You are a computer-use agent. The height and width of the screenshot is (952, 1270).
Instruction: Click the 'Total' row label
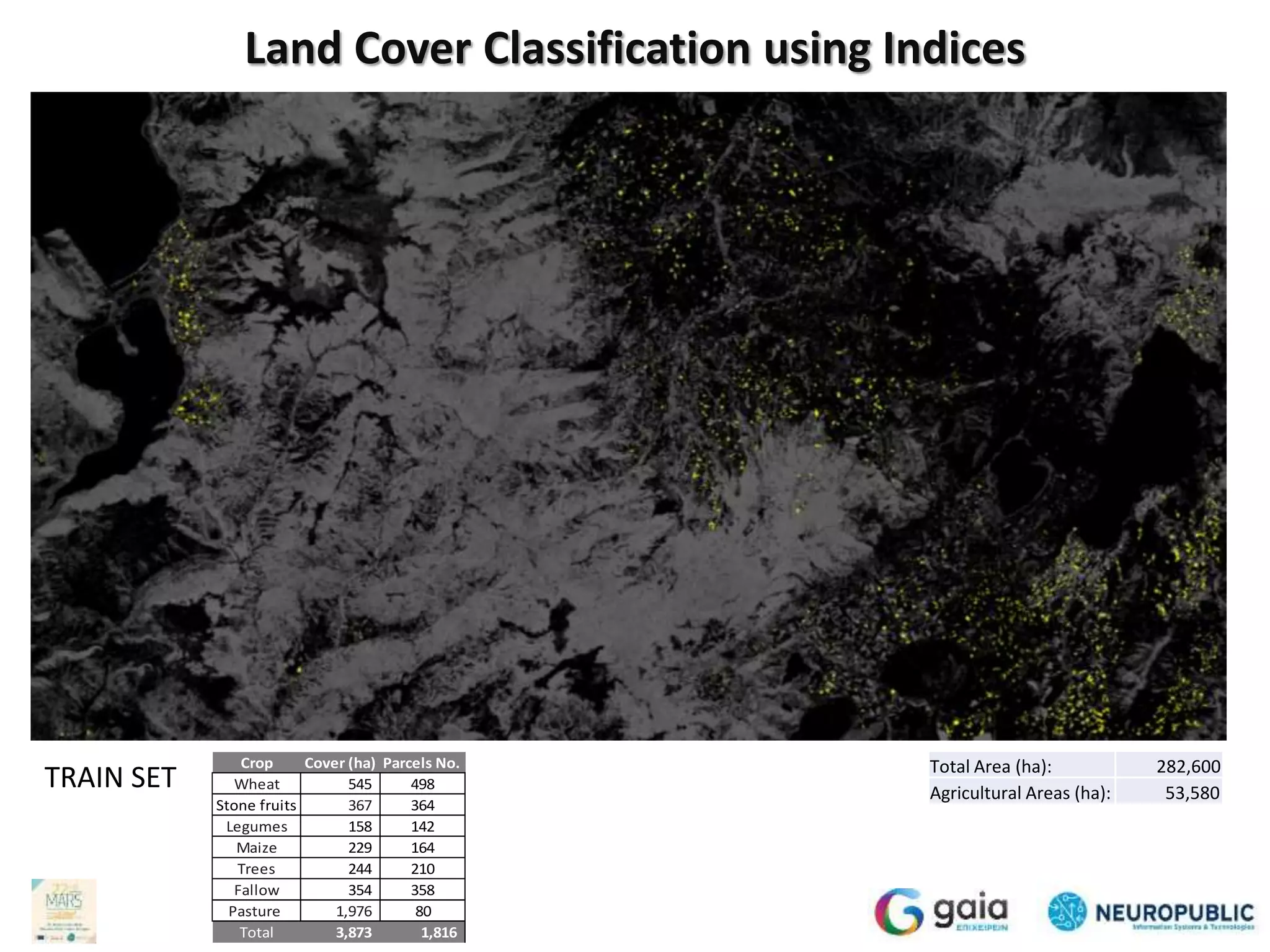click(x=257, y=932)
